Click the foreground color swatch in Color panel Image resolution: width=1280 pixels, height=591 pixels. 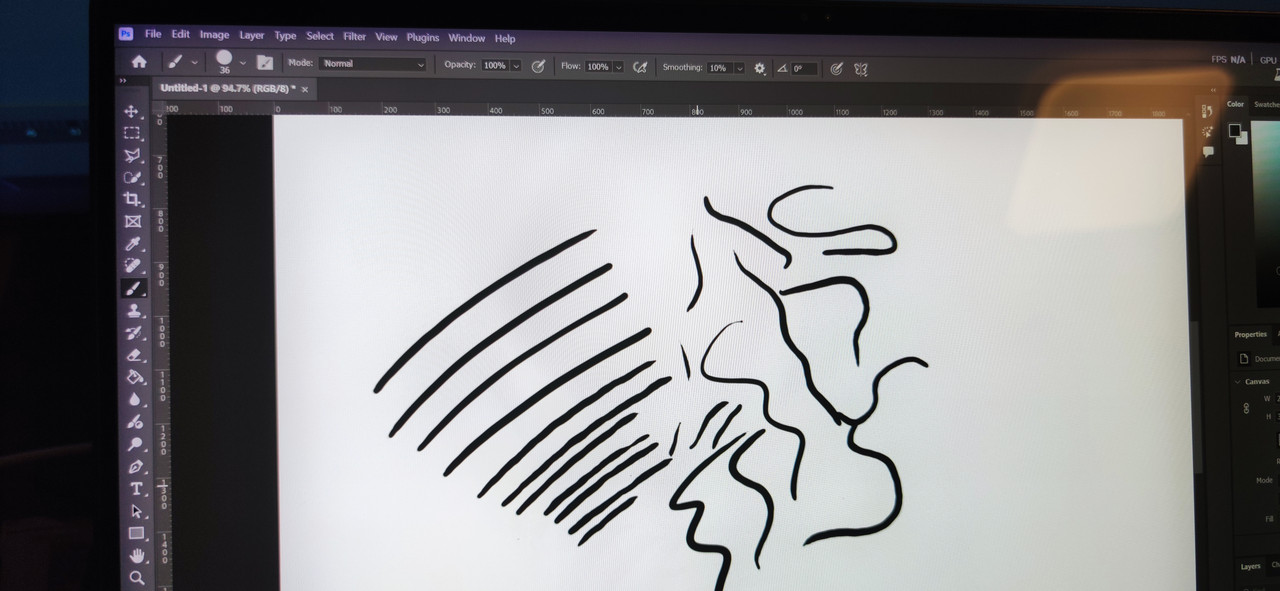coord(1235,130)
